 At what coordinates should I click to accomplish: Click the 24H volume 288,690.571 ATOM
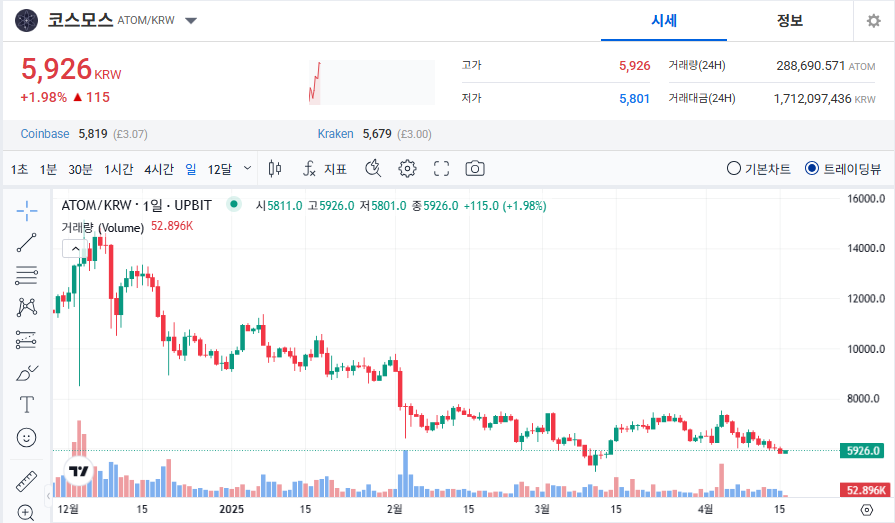tap(825, 66)
